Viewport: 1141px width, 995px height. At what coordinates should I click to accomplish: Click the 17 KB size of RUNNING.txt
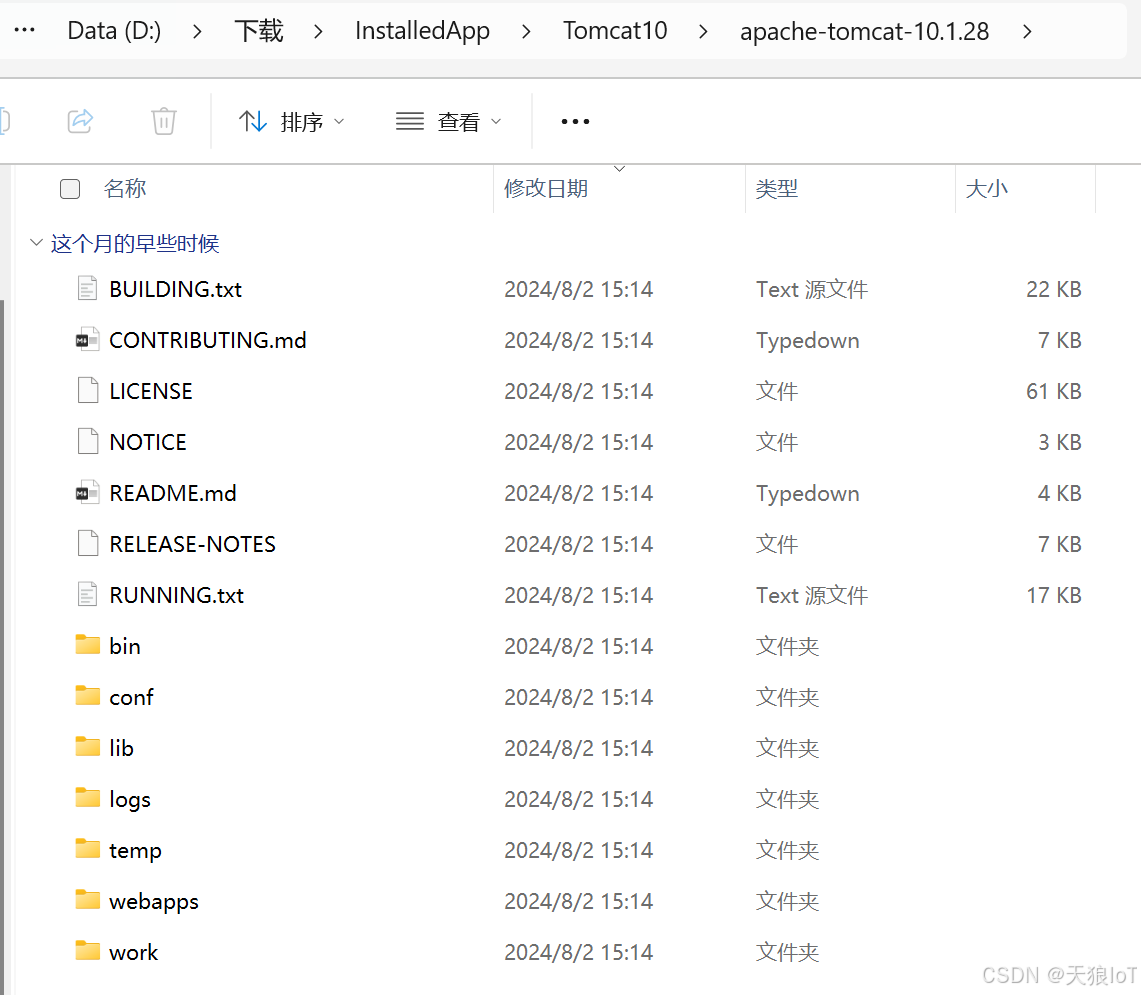[1054, 595]
